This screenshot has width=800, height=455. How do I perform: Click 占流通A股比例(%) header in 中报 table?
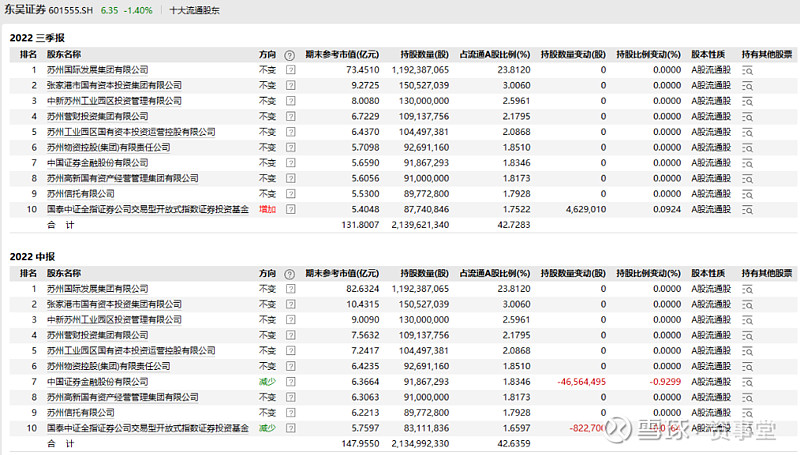[x=495, y=273]
